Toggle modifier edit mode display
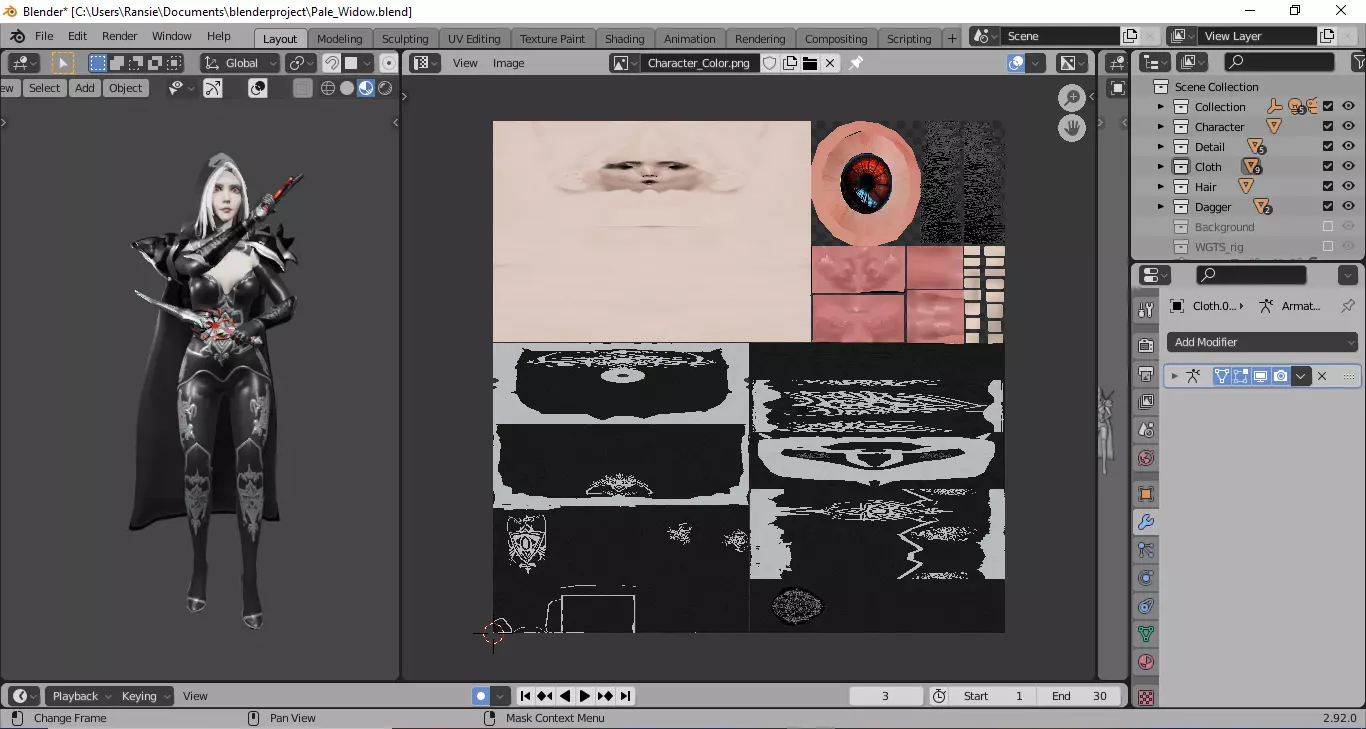This screenshot has width=1366, height=729. (1241, 376)
